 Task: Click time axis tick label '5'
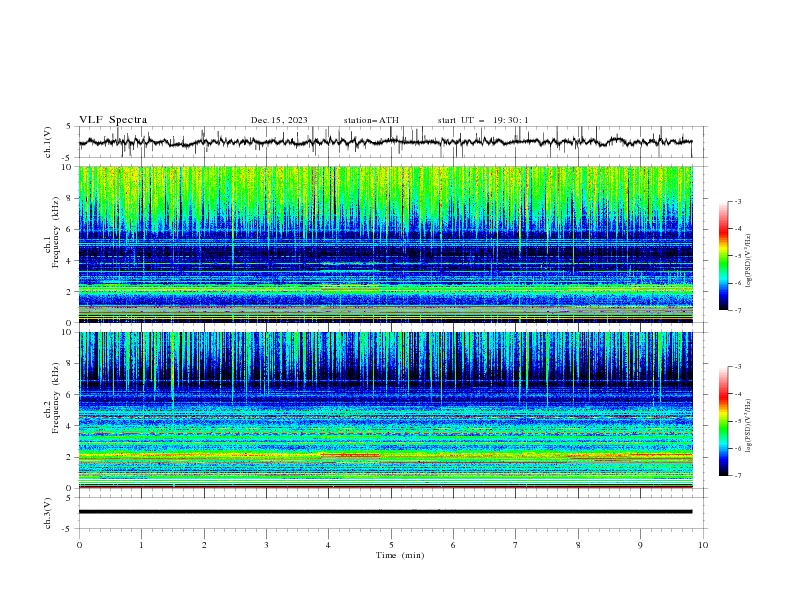click(x=391, y=545)
